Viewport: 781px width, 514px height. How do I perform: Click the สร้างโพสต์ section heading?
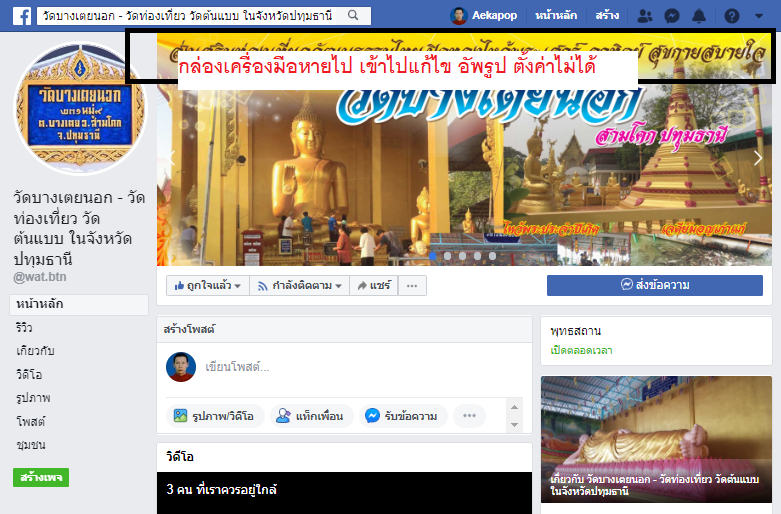[189, 329]
